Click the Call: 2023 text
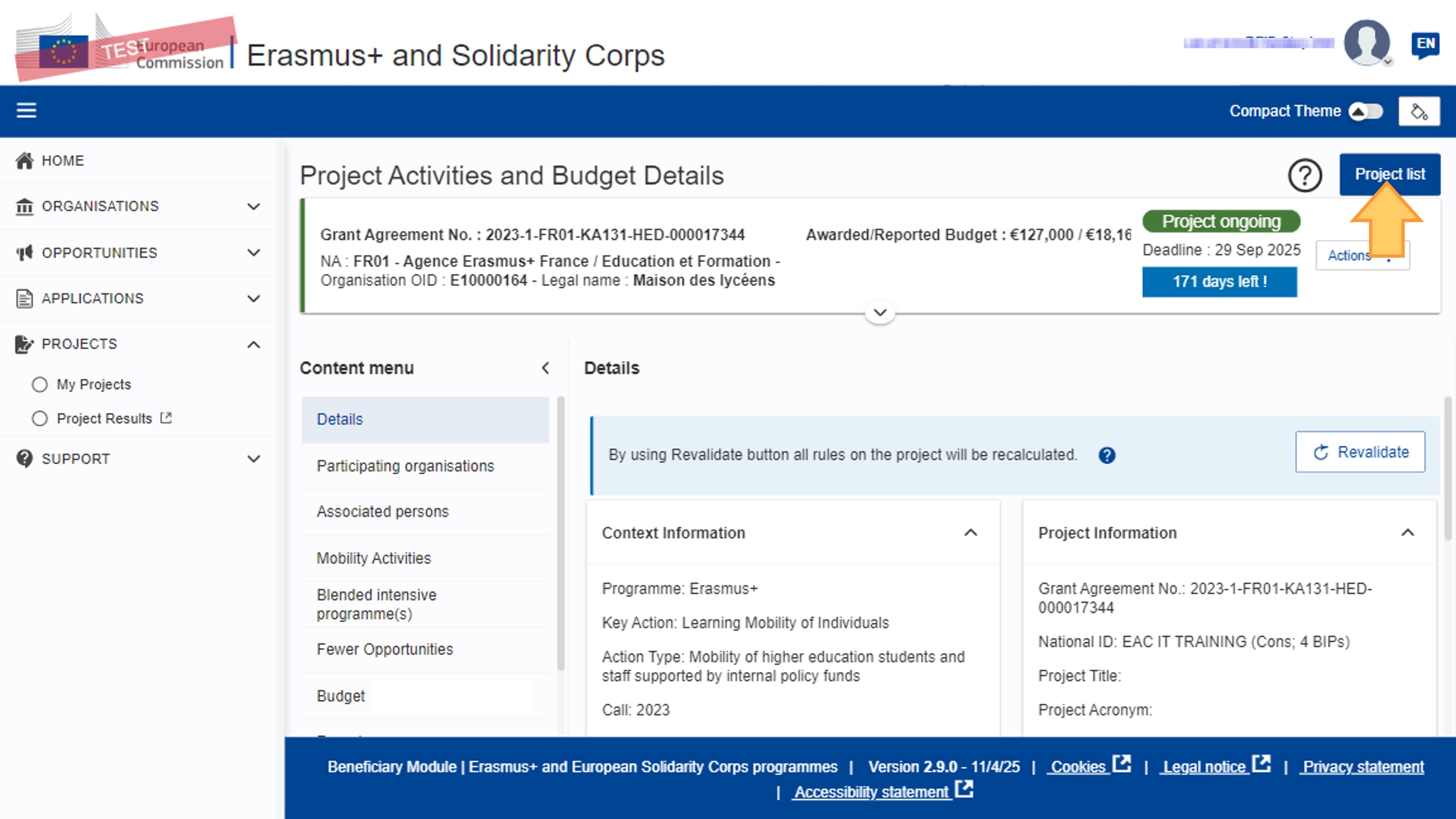 [635, 709]
